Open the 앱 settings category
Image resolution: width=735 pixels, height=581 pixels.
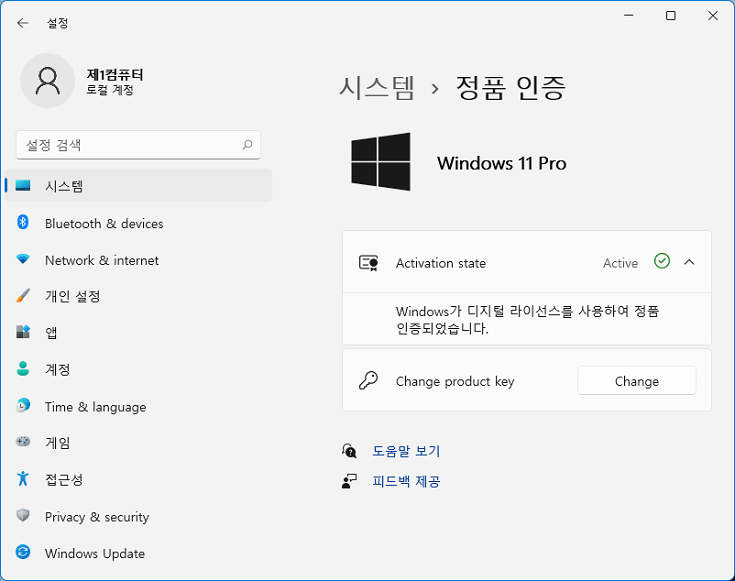(138, 332)
